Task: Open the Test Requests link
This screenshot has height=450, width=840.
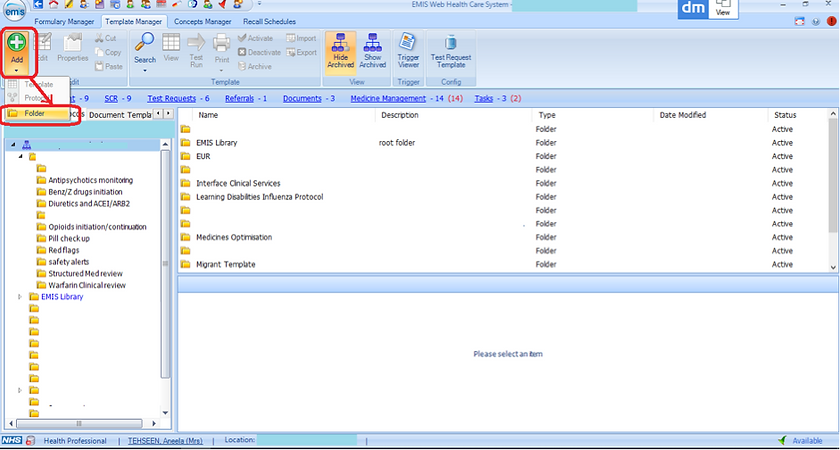Action: coord(171,99)
